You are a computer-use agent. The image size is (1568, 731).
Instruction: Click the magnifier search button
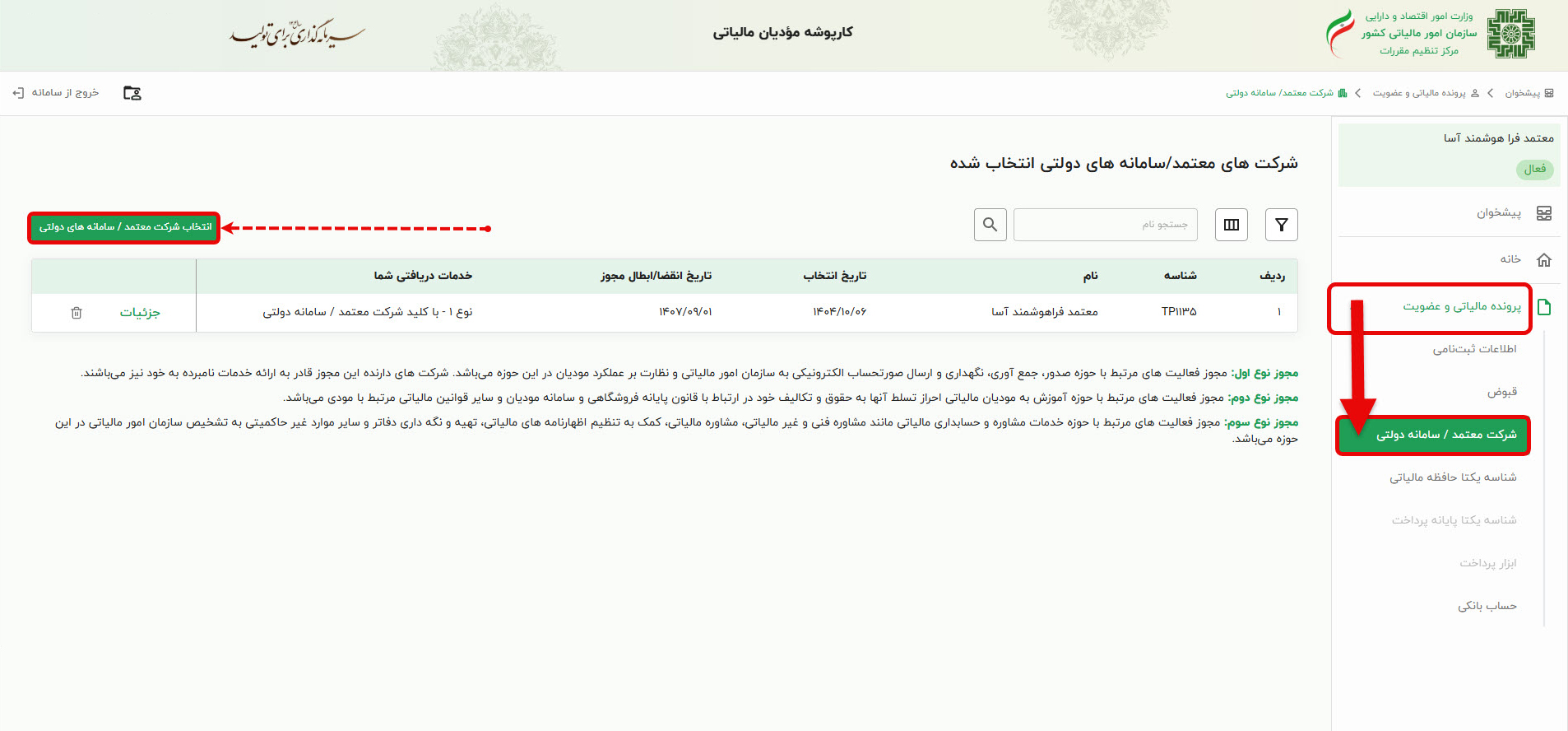point(990,225)
